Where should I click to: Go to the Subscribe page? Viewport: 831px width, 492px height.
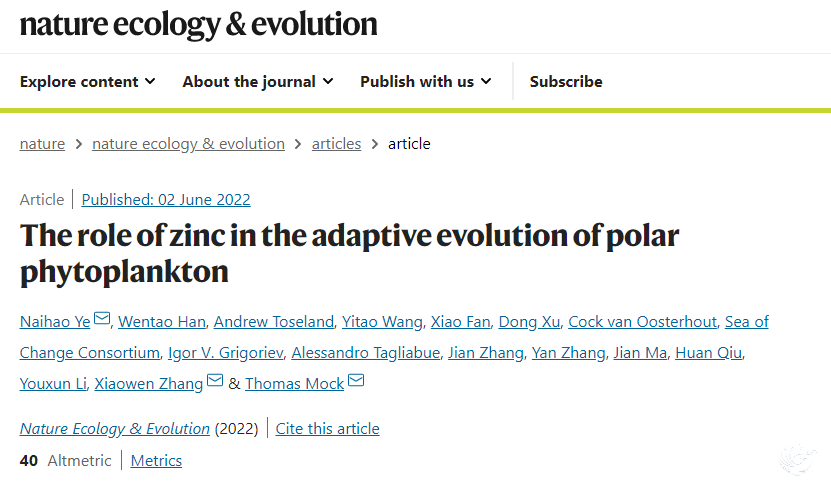pyautogui.click(x=566, y=82)
